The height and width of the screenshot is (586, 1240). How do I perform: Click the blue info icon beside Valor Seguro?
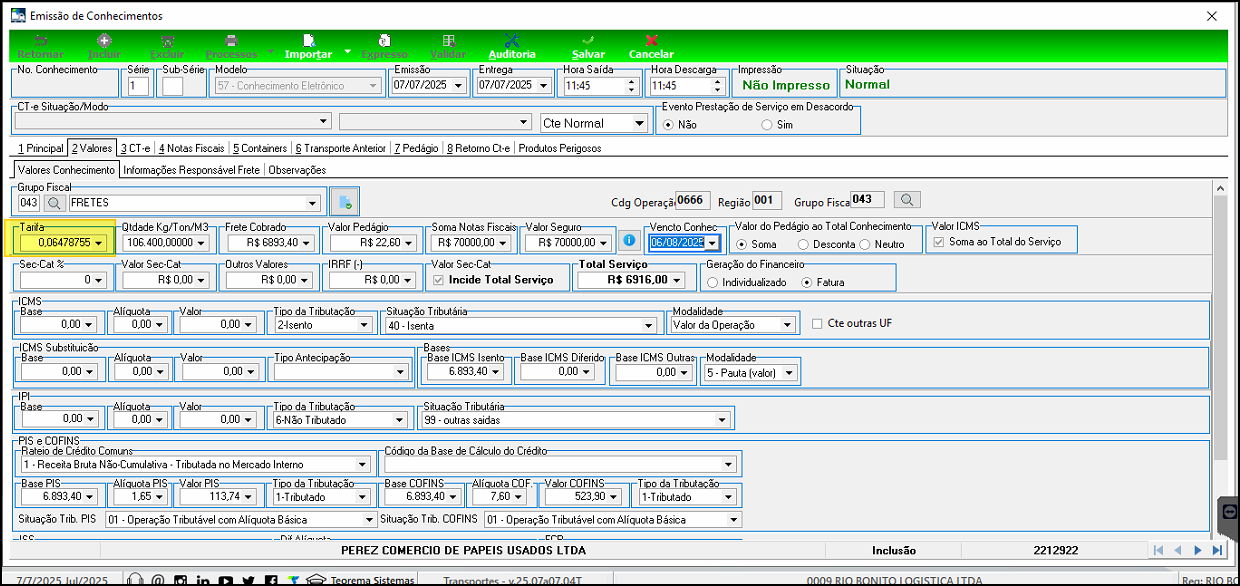[629, 240]
